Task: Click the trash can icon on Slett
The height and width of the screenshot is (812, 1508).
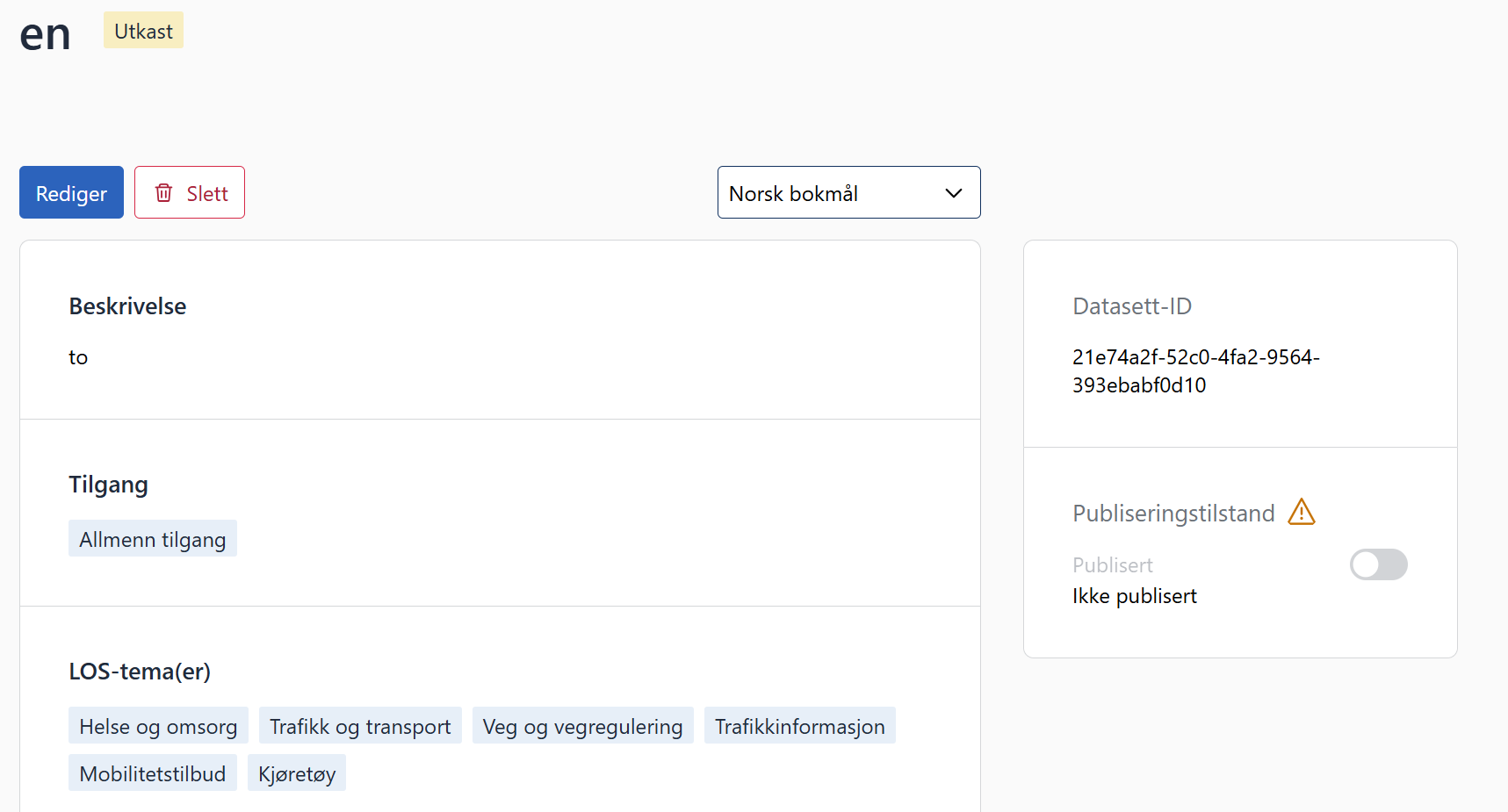Action: (163, 192)
